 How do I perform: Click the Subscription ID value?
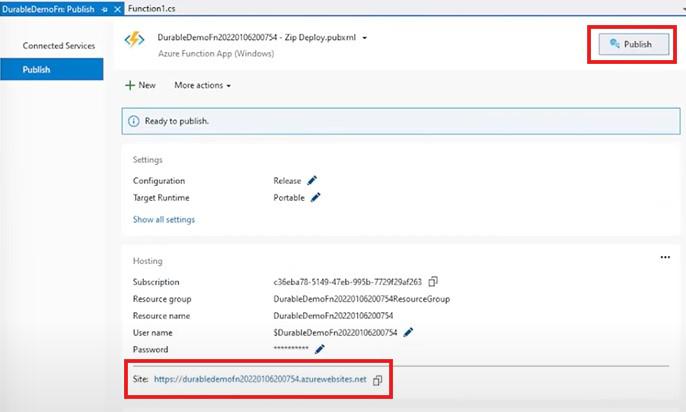[x=347, y=282]
